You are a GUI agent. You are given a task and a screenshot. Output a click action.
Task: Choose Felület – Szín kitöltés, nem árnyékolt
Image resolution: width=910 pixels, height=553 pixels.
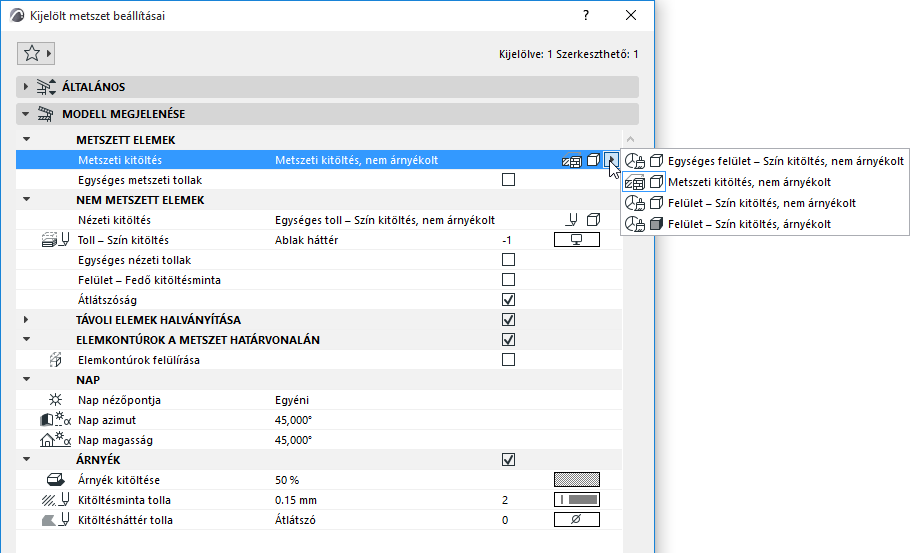(764, 203)
